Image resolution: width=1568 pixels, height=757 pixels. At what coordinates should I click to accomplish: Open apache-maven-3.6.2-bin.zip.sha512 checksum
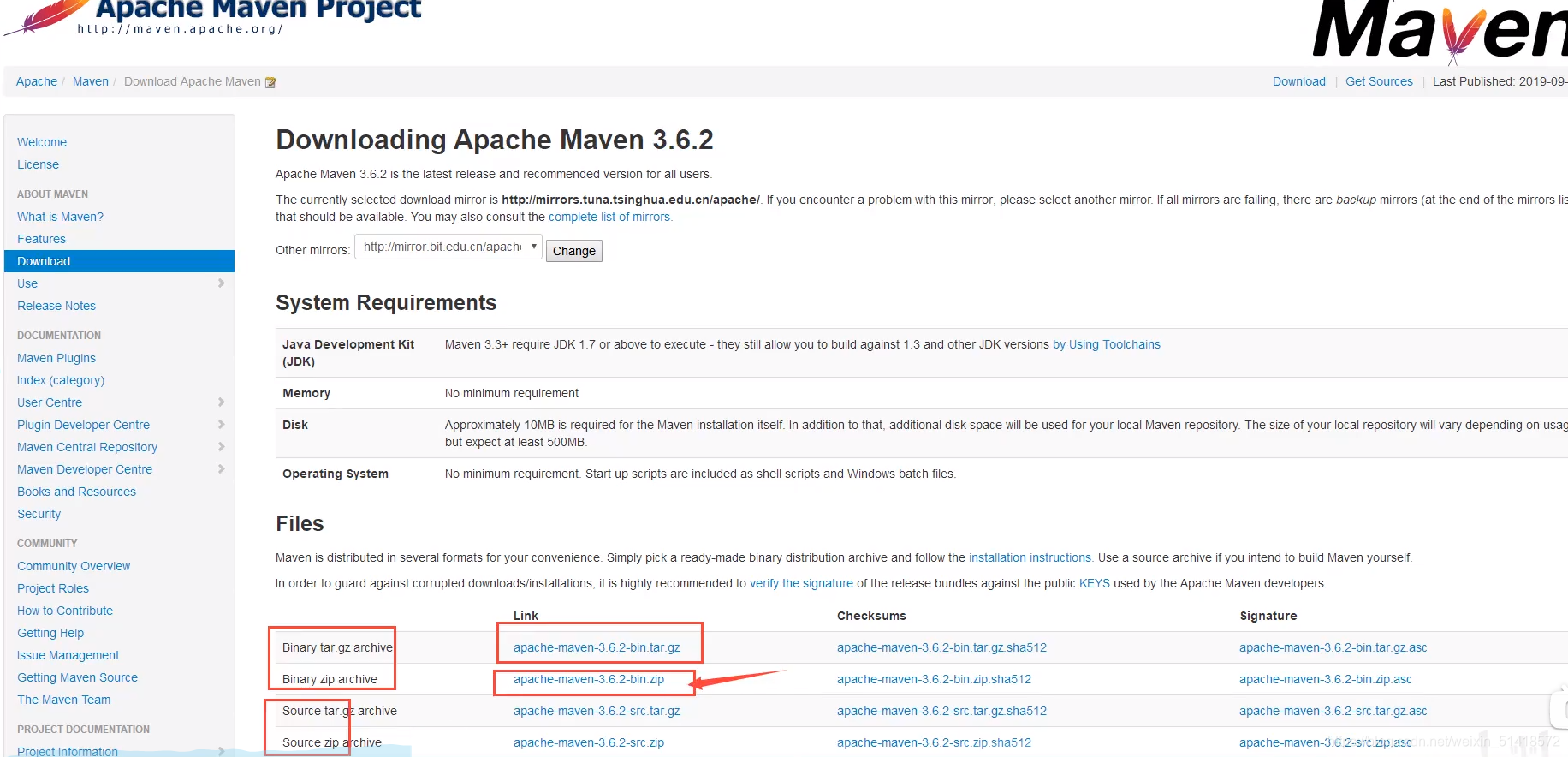[x=934, y=679]
